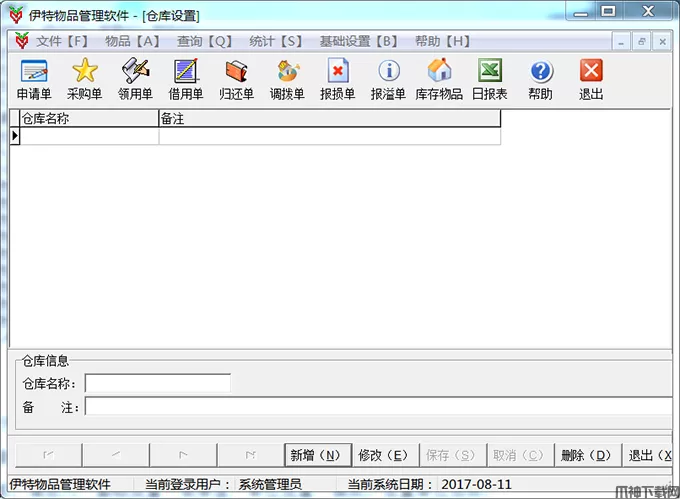680x499 pixels.
Task: Open the 物品【A】 menu
Action: pyautogui.click(x=132, y=41)
